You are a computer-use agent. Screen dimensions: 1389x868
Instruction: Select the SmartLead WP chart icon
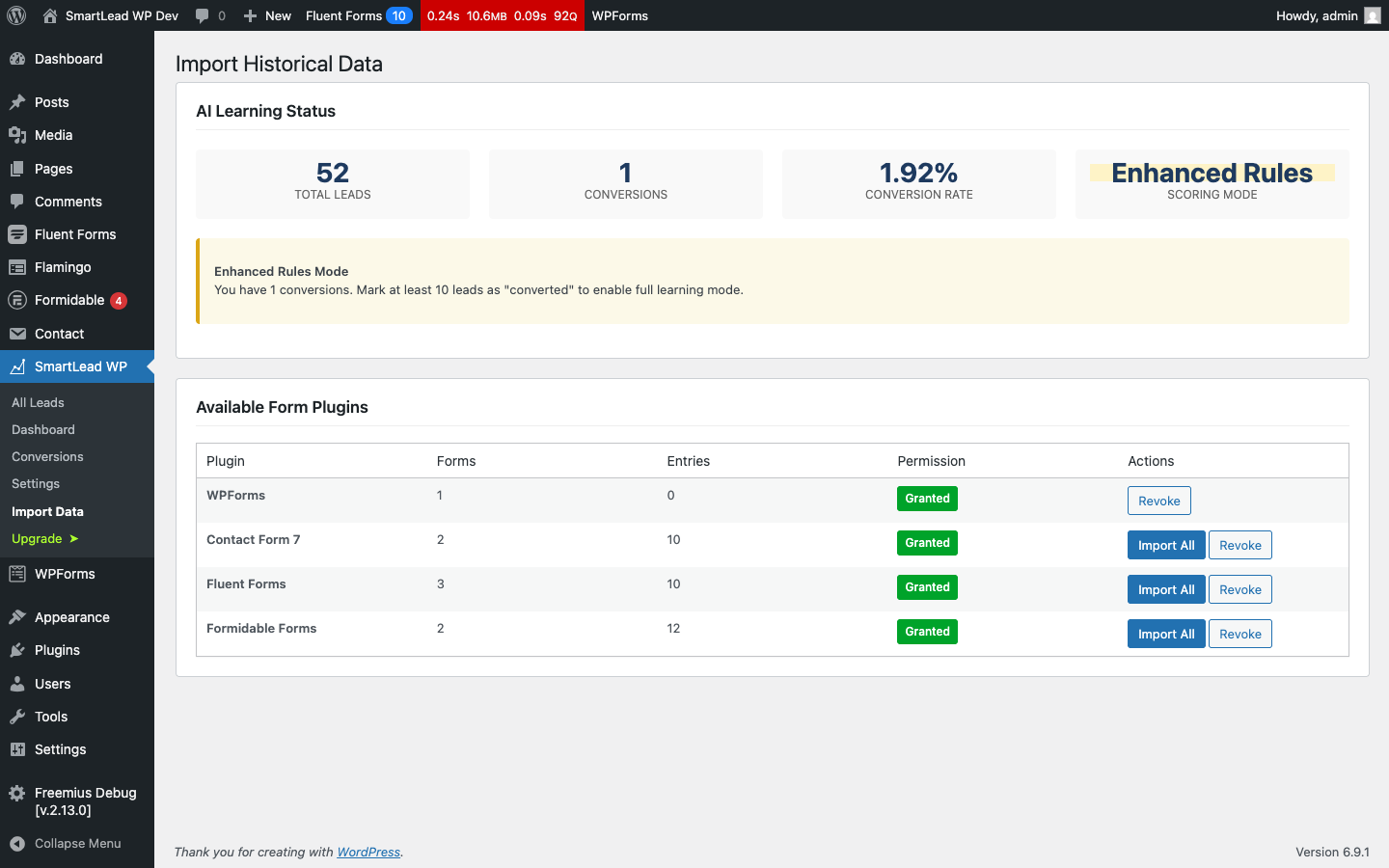pos(19,366)
